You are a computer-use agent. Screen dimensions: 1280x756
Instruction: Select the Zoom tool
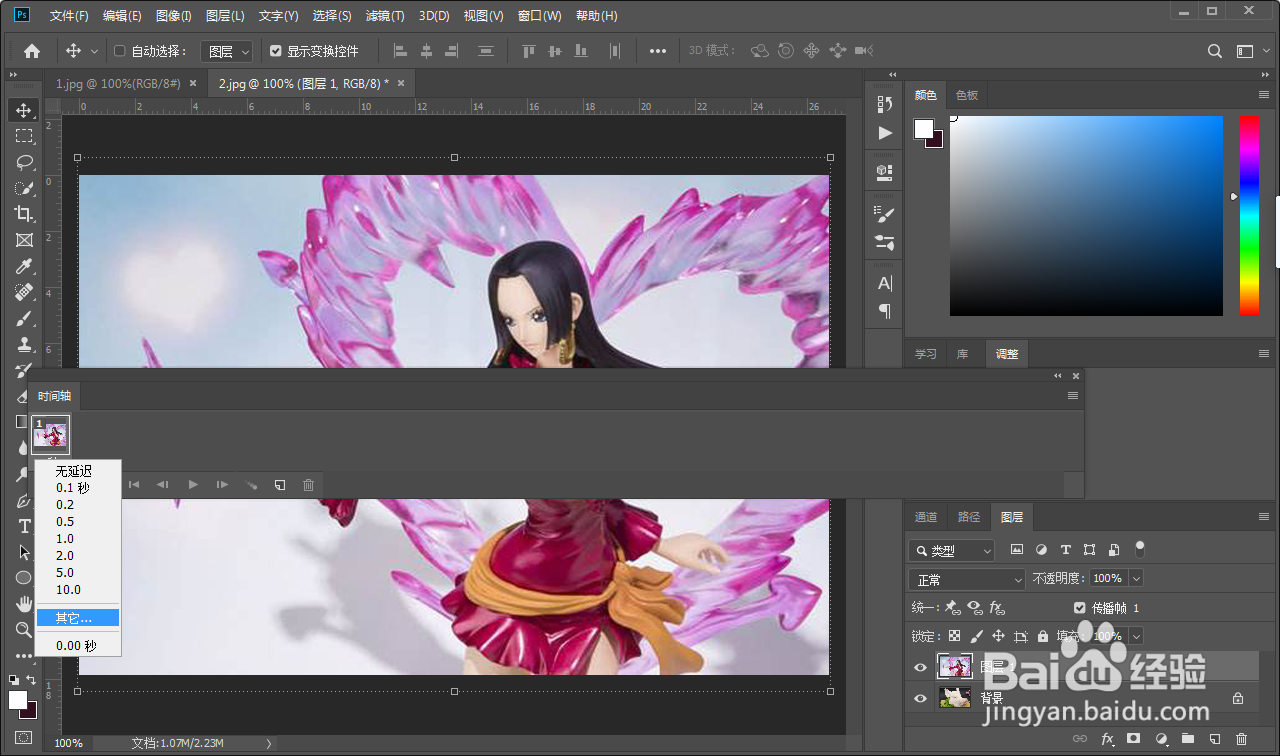(24, 630)
